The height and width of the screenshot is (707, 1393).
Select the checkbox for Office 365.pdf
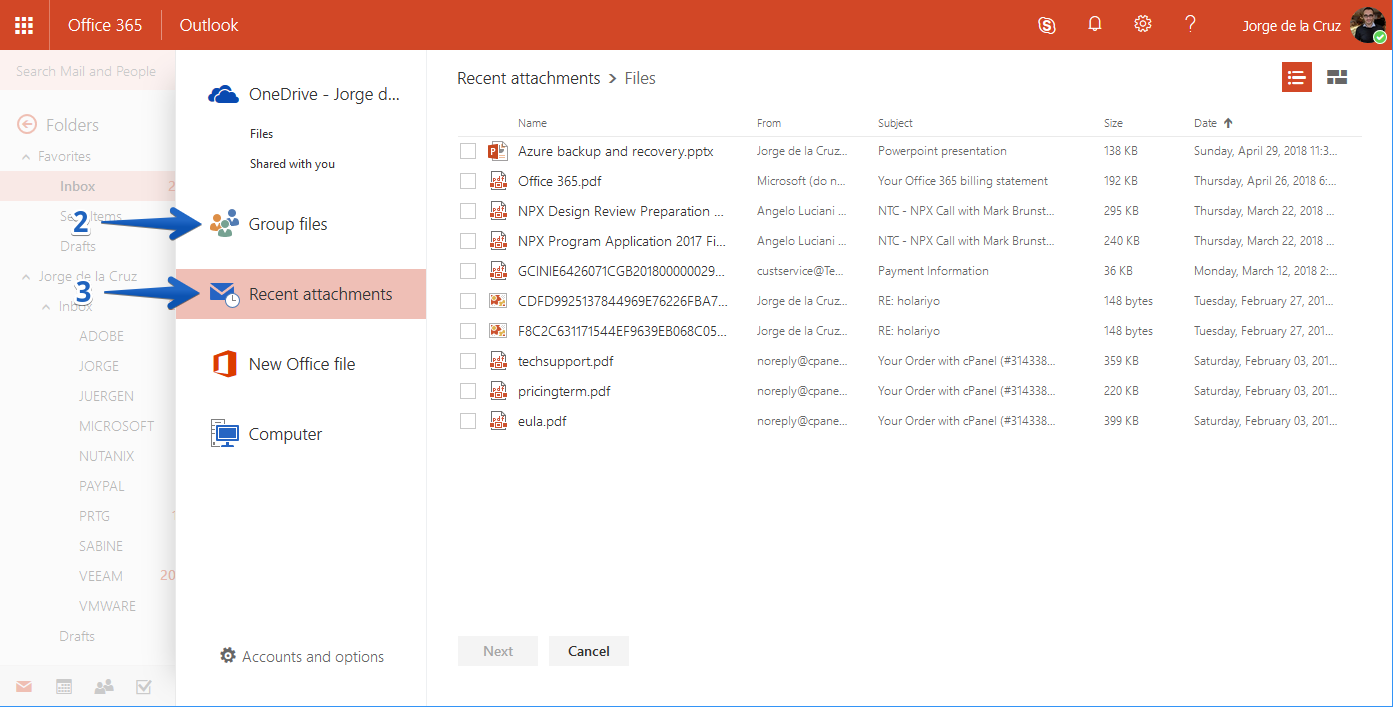click(x=468, y=181)
